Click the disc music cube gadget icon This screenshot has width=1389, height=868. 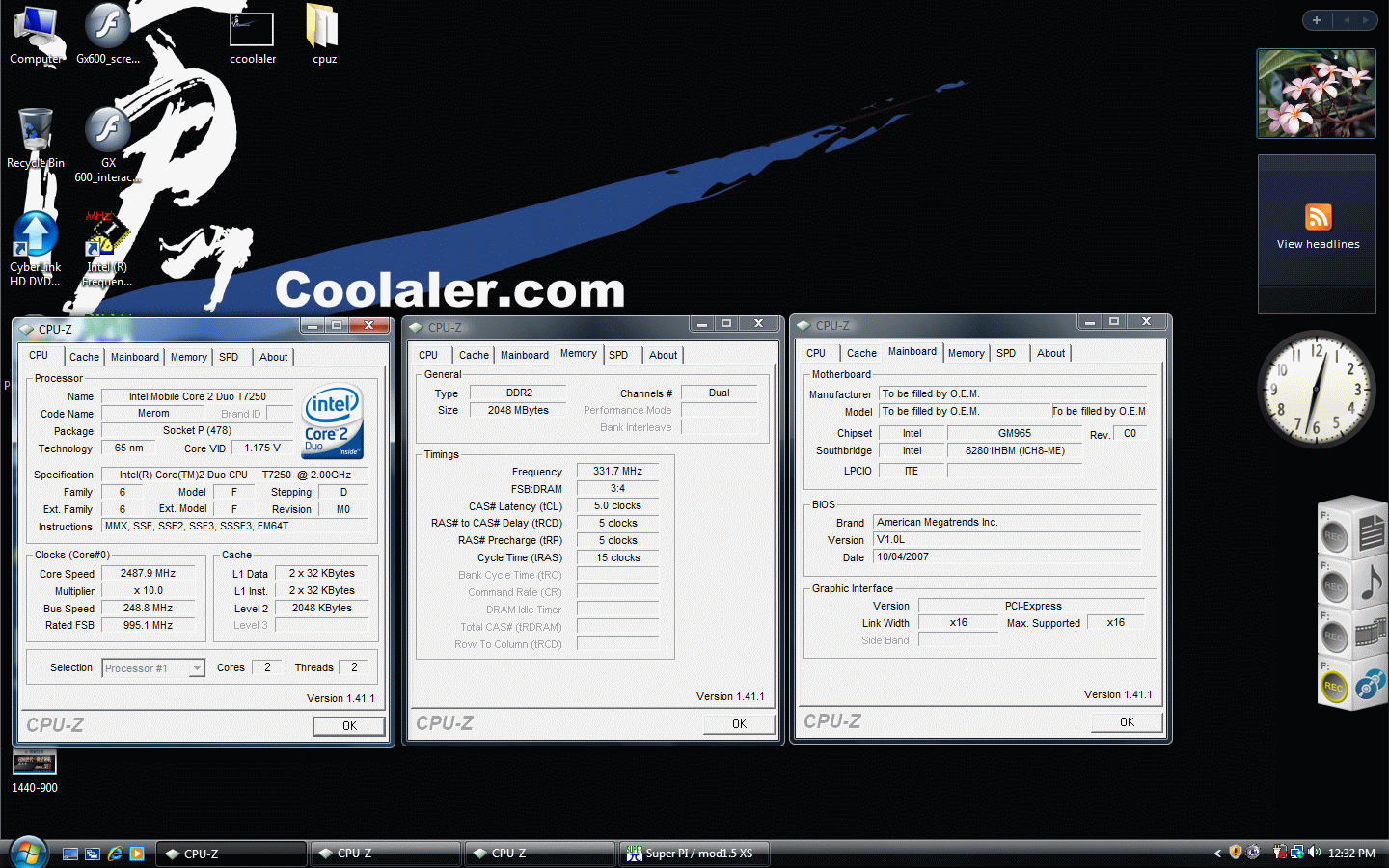click(x=1371, y=685)
